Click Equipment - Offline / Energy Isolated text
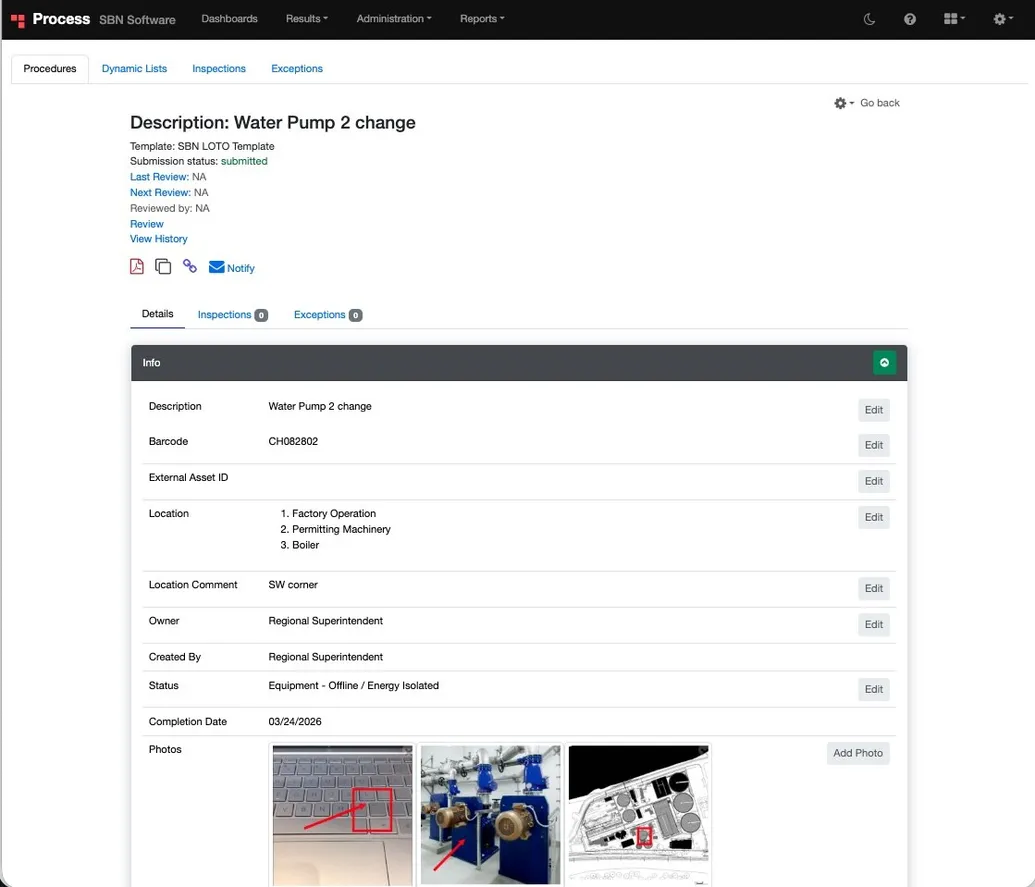Image resolution: width=1035 pixels, height=887 pixels. [x=353, y=686]
